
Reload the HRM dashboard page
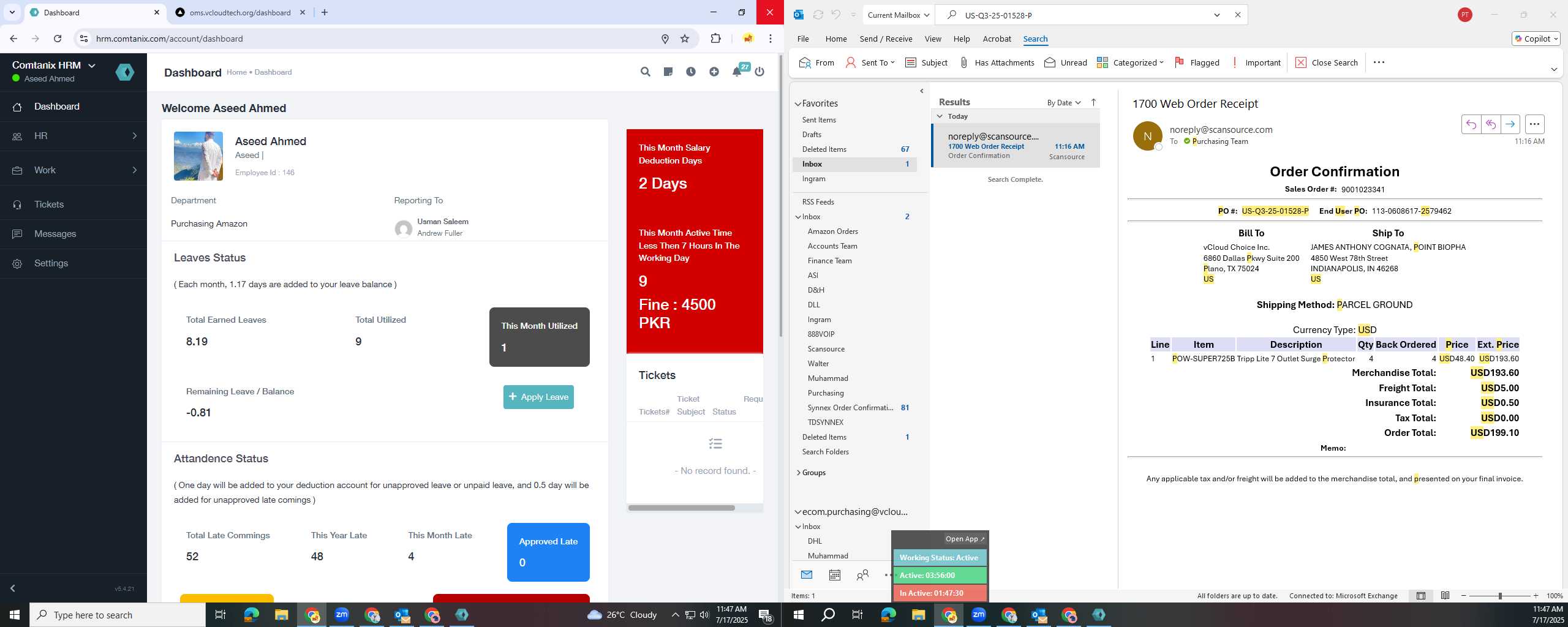(x=58, y=39)
